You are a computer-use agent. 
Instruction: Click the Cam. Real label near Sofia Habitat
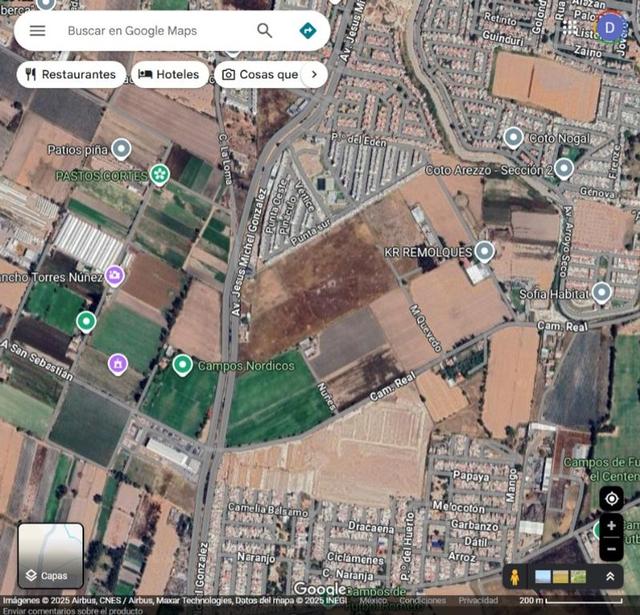563,326
